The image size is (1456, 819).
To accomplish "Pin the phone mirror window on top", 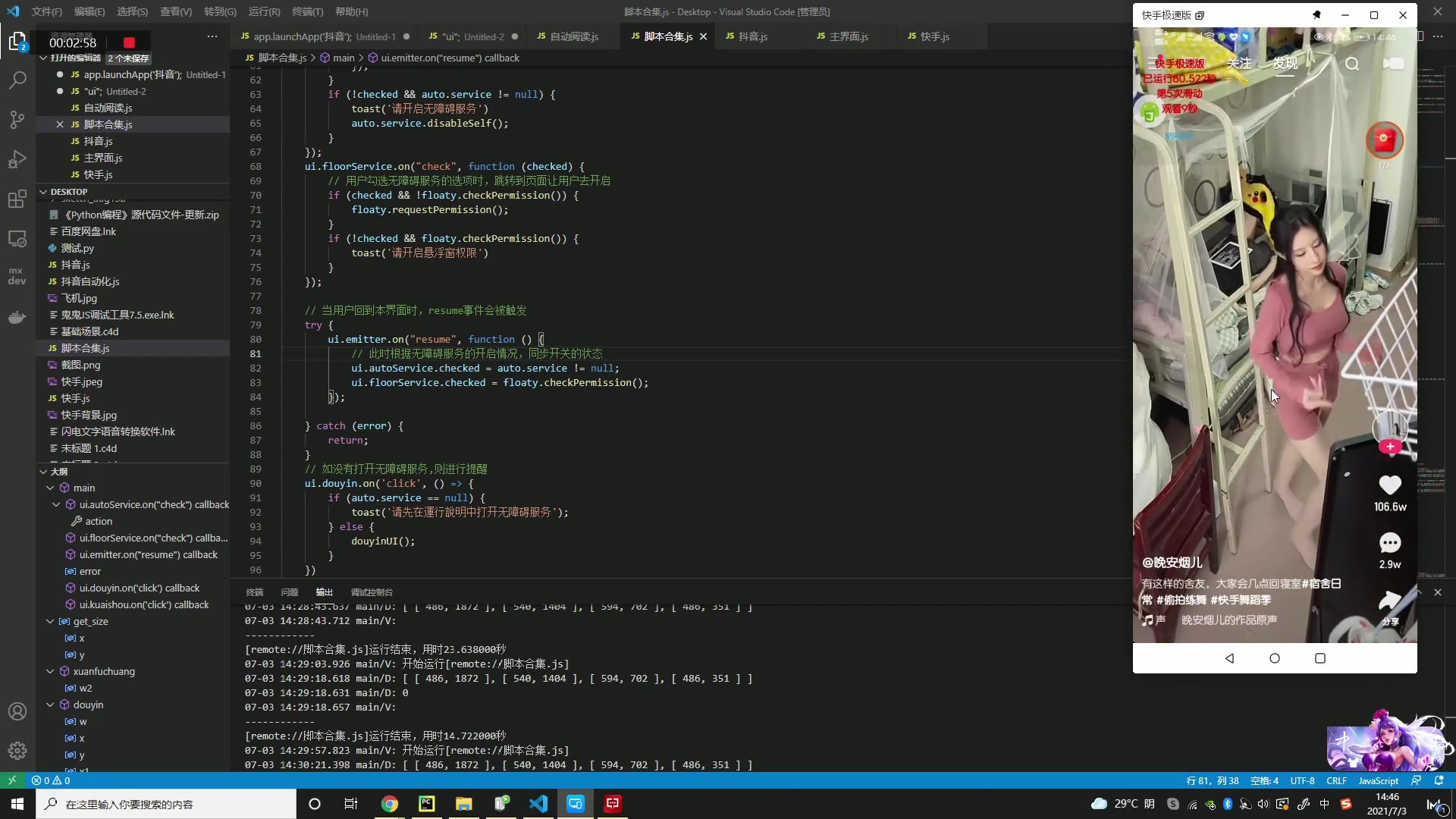I will tap(1317, 15).
